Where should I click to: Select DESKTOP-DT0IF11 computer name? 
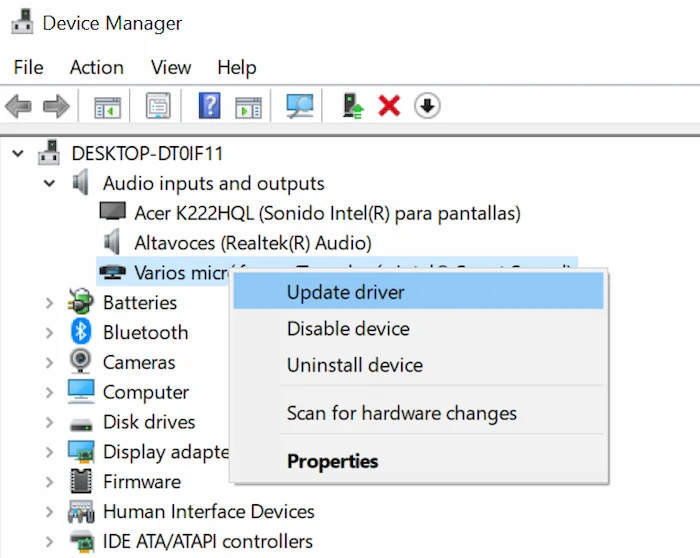coord(147,154)
